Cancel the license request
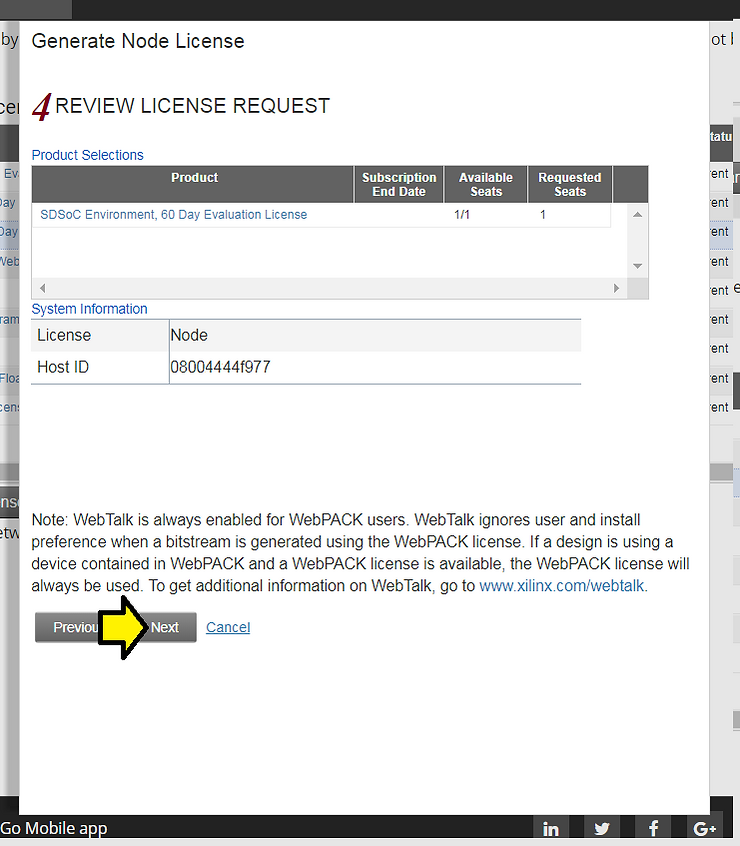 tap(228, 627)
